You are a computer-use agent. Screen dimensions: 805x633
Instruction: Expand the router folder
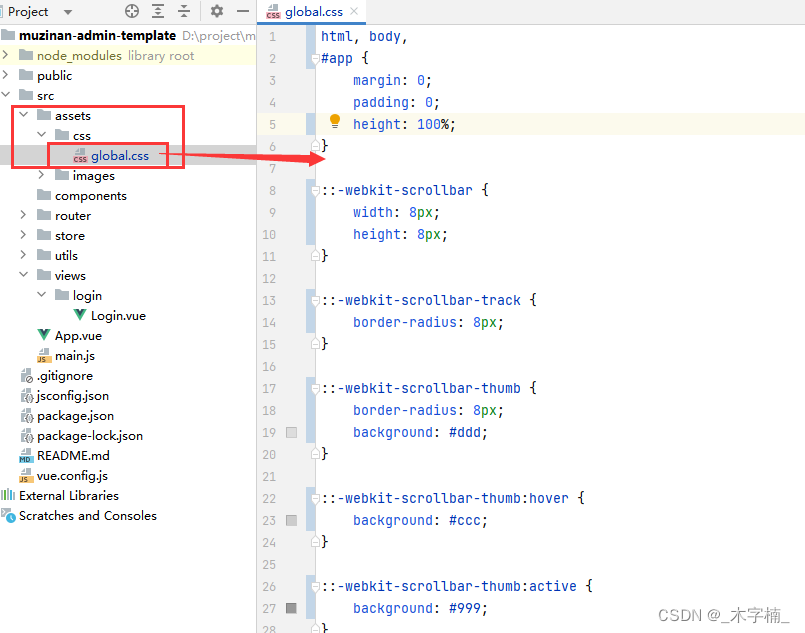[x=24, y=215]
